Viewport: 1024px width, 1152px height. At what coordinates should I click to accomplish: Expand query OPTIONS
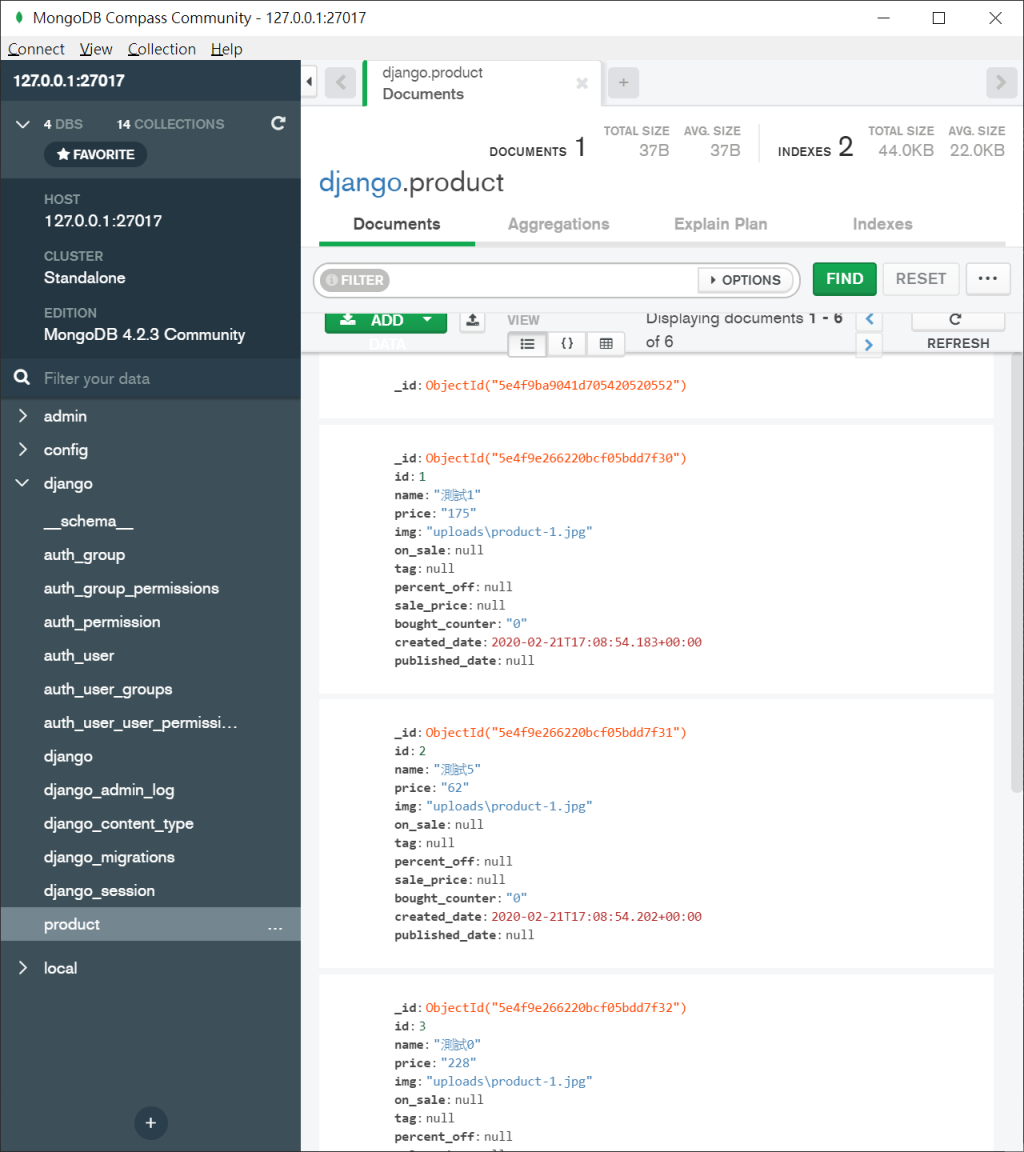[745, 280]
